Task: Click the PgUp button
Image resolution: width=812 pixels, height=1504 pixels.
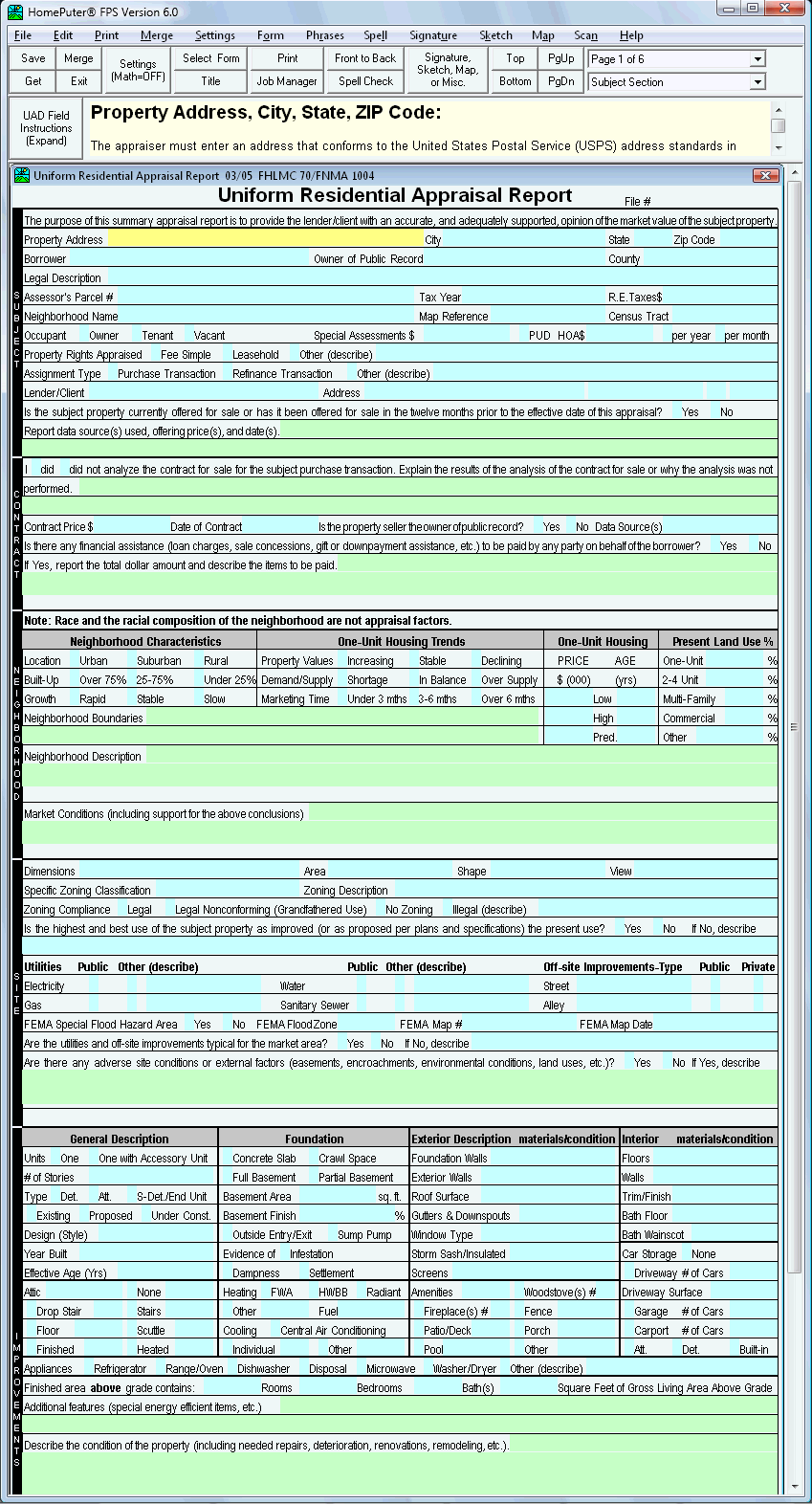Action: pyautogui.click(x=561, y=58)
